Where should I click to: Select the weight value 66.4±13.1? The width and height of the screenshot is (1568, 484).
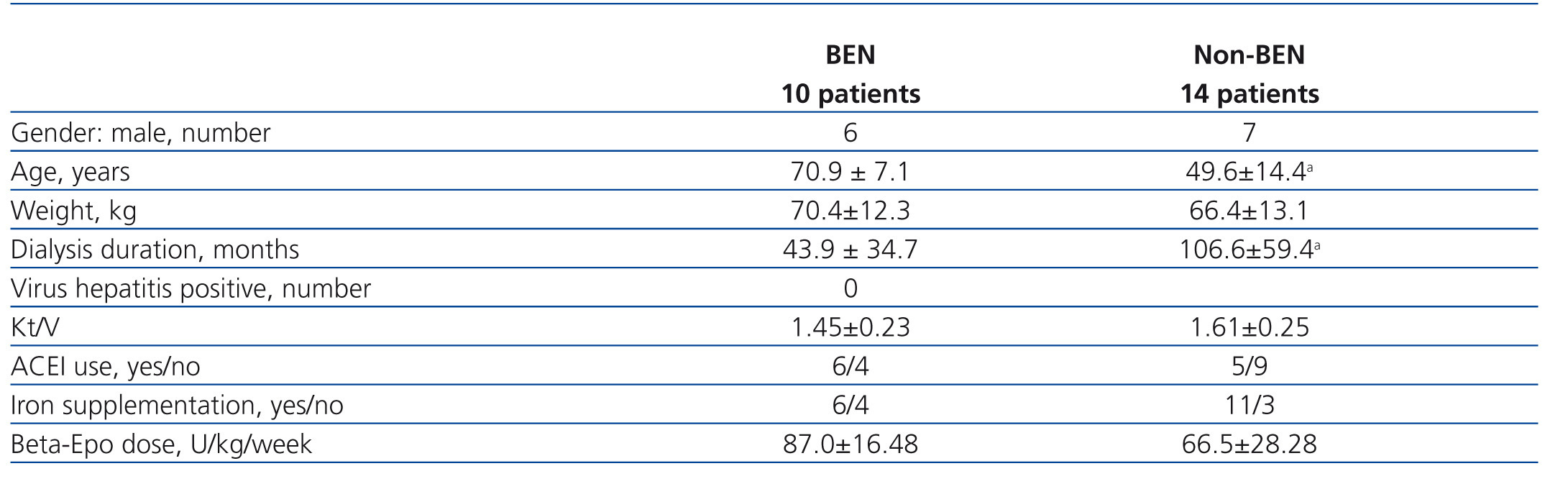pyautogui.click(x=1249, y=211)
